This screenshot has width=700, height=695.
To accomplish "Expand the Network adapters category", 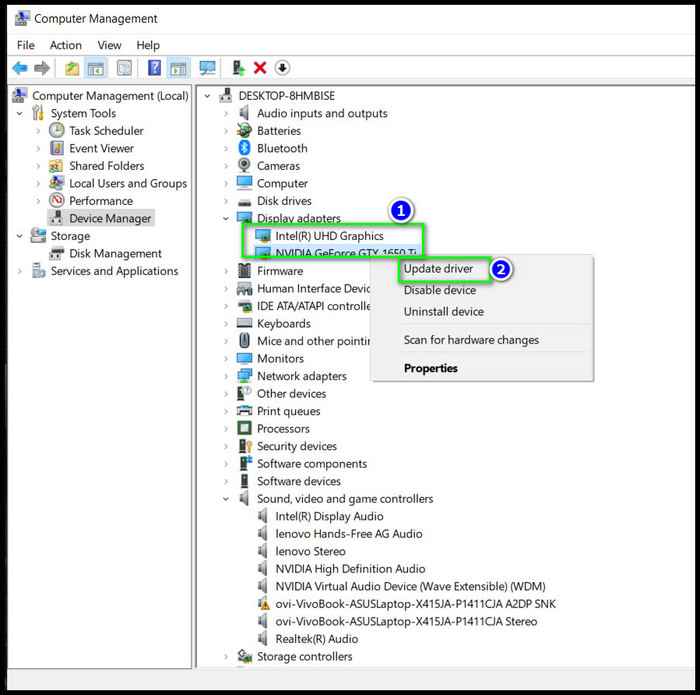I will click(x=226, y=376).
